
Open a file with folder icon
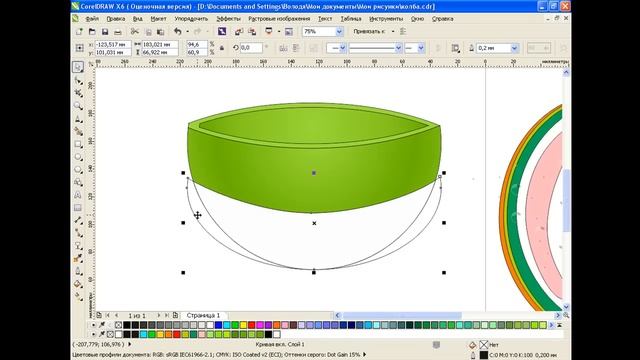(92, 31)
